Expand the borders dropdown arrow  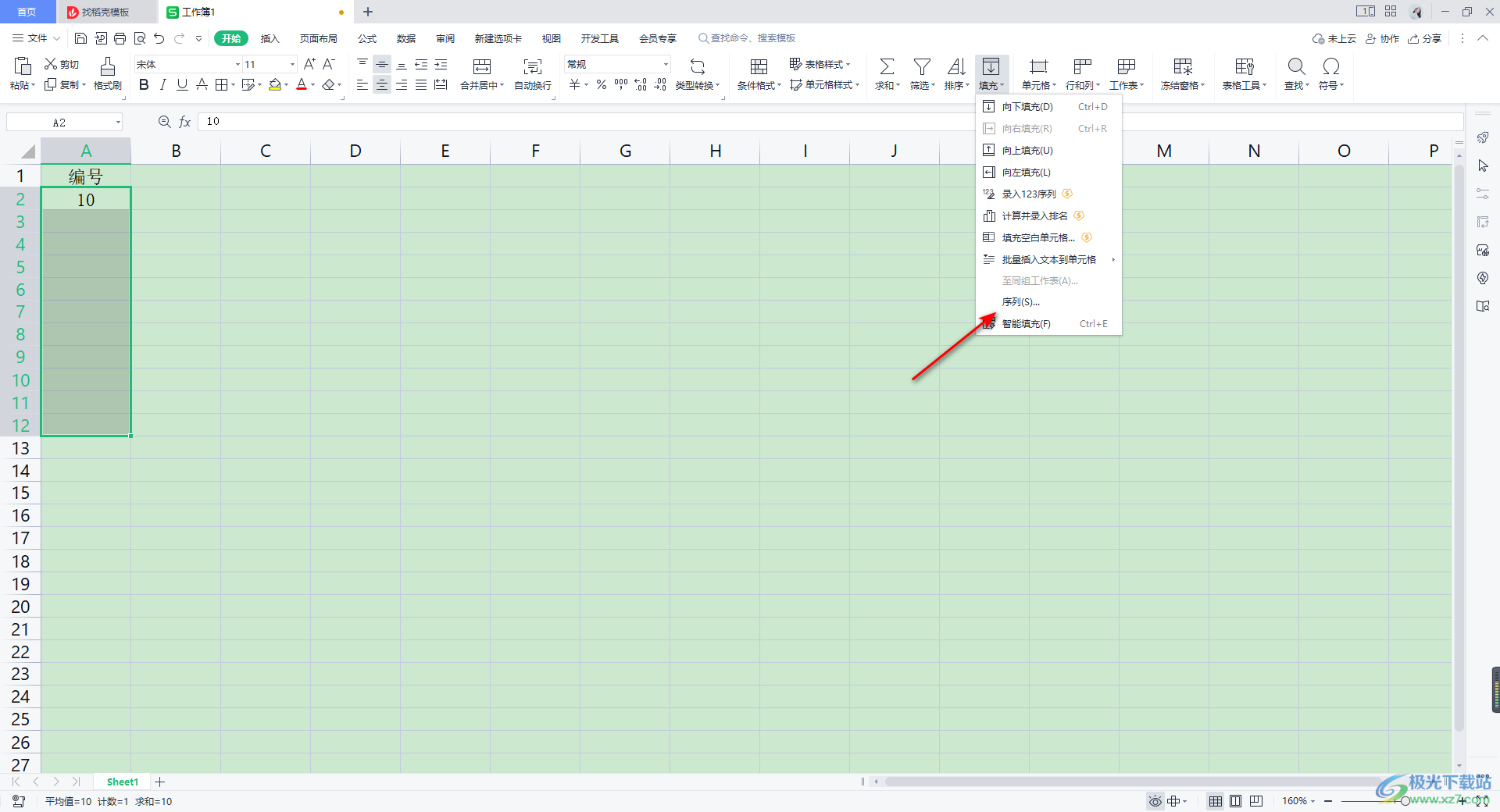pyautogui.click(x=233, y=84)
